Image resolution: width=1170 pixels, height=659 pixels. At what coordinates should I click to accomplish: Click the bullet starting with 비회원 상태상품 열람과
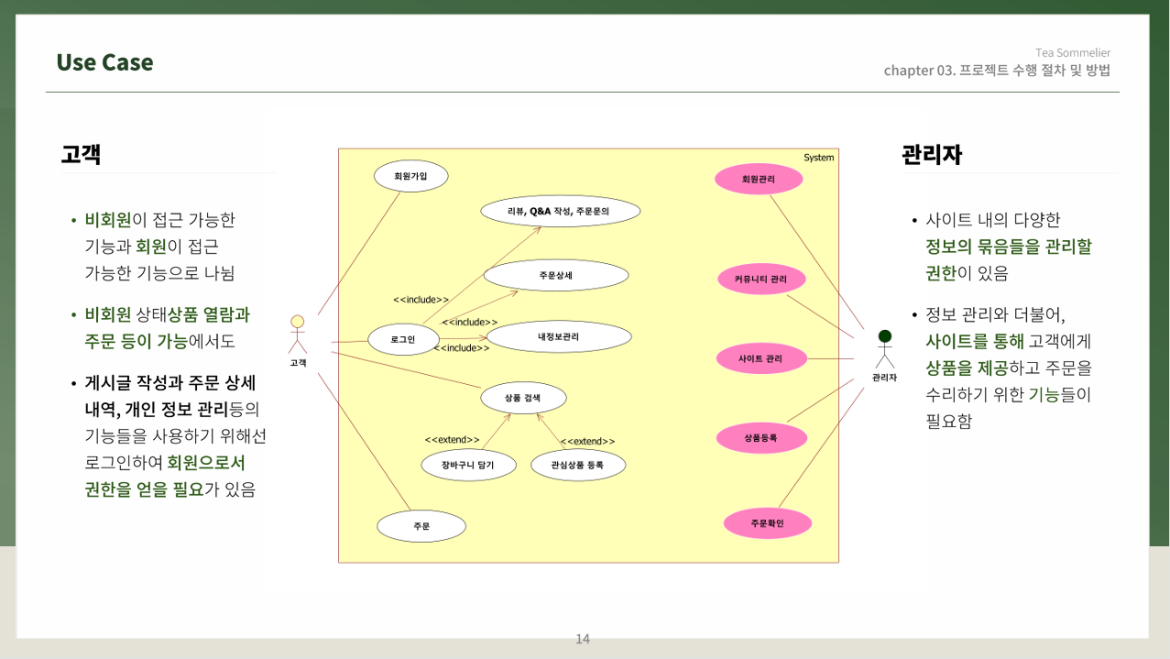point(160,328)
